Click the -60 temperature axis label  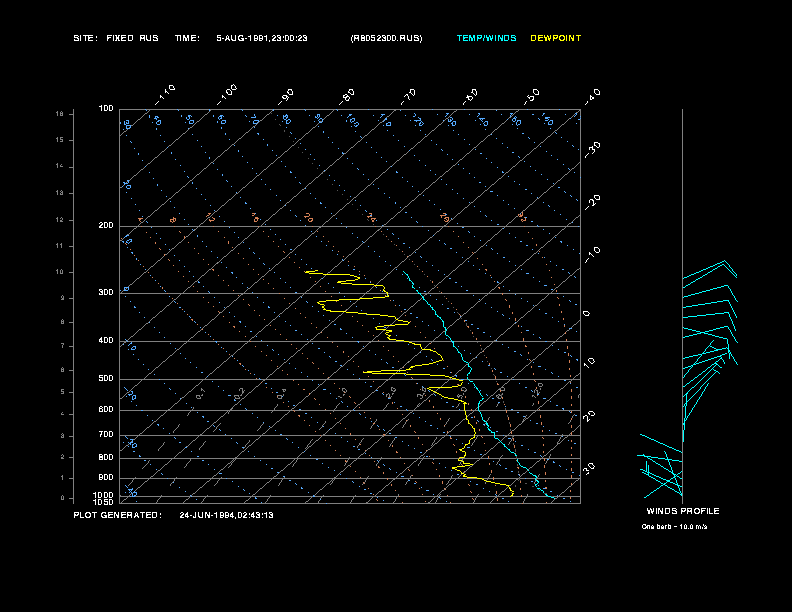tap(470, 97)
